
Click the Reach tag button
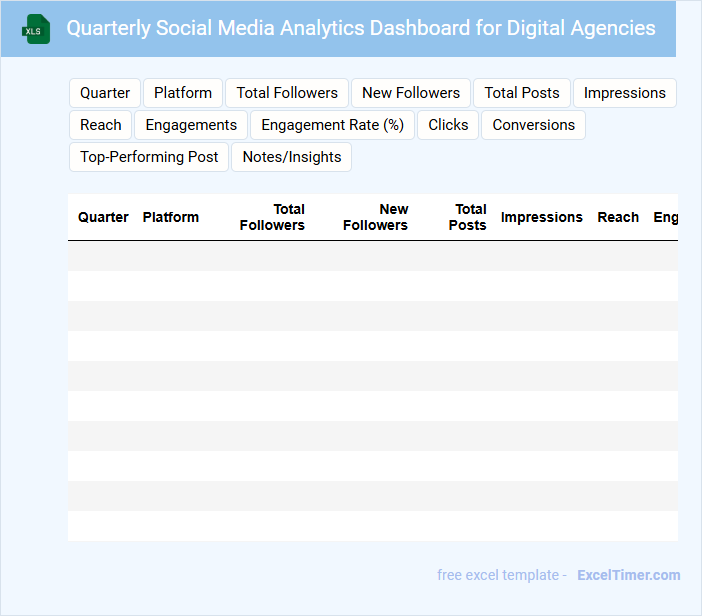point(101,125)
